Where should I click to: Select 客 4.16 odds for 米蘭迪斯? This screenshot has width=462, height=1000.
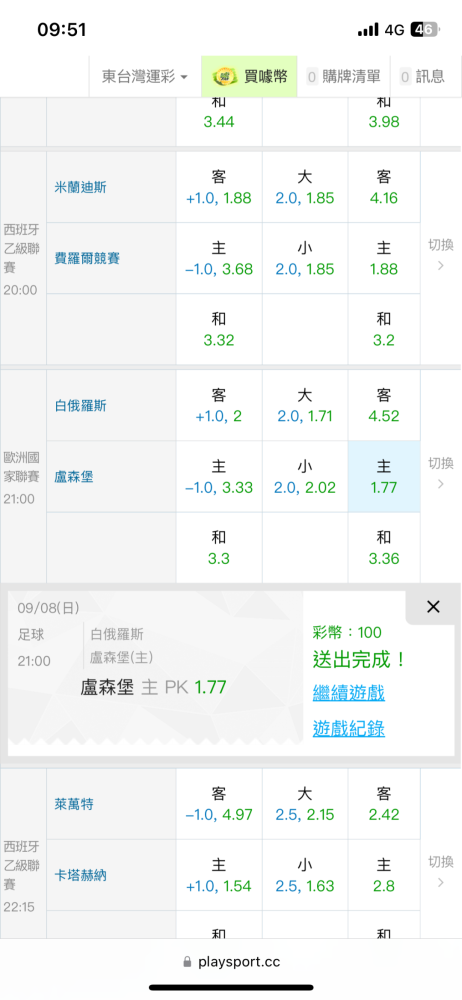point(384,187)
